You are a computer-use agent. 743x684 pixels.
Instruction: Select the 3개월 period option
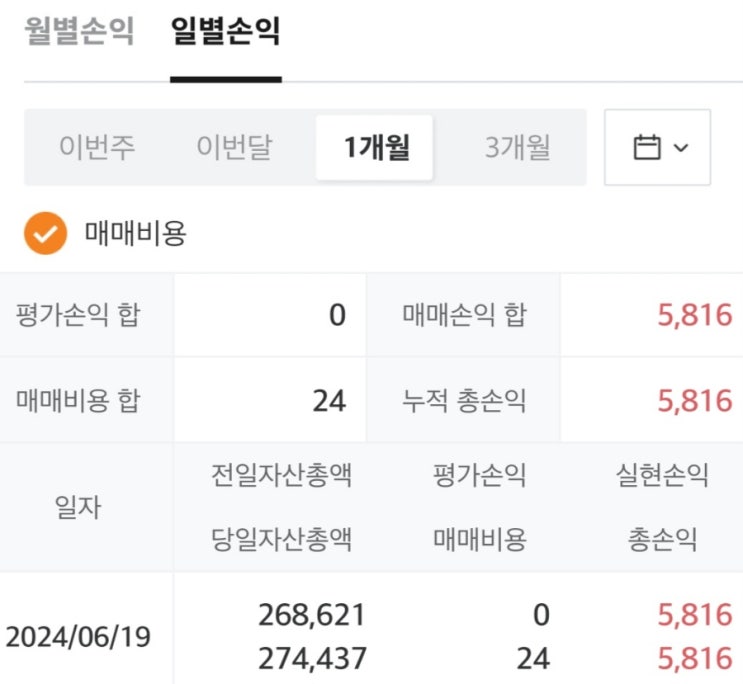(x=517, y=148)
